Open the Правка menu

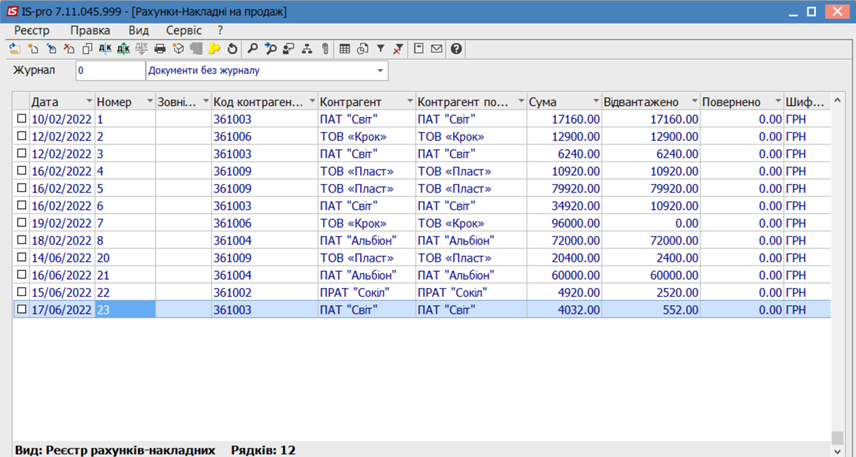(90, 31)
